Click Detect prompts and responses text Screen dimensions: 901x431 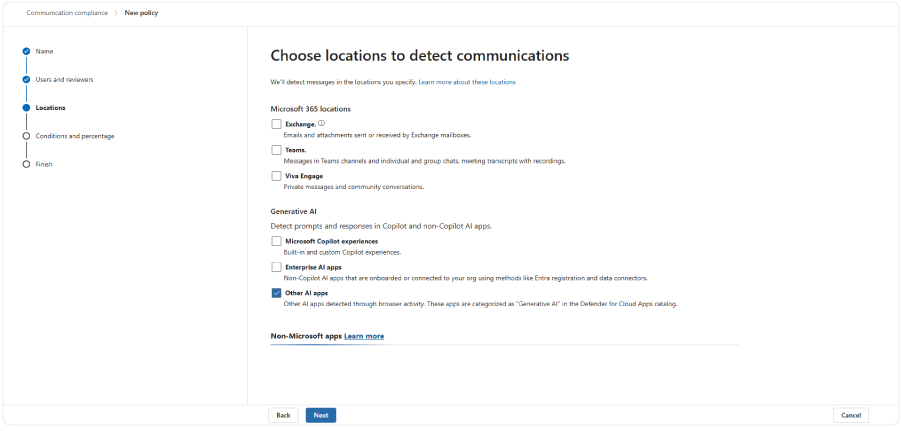381,226
